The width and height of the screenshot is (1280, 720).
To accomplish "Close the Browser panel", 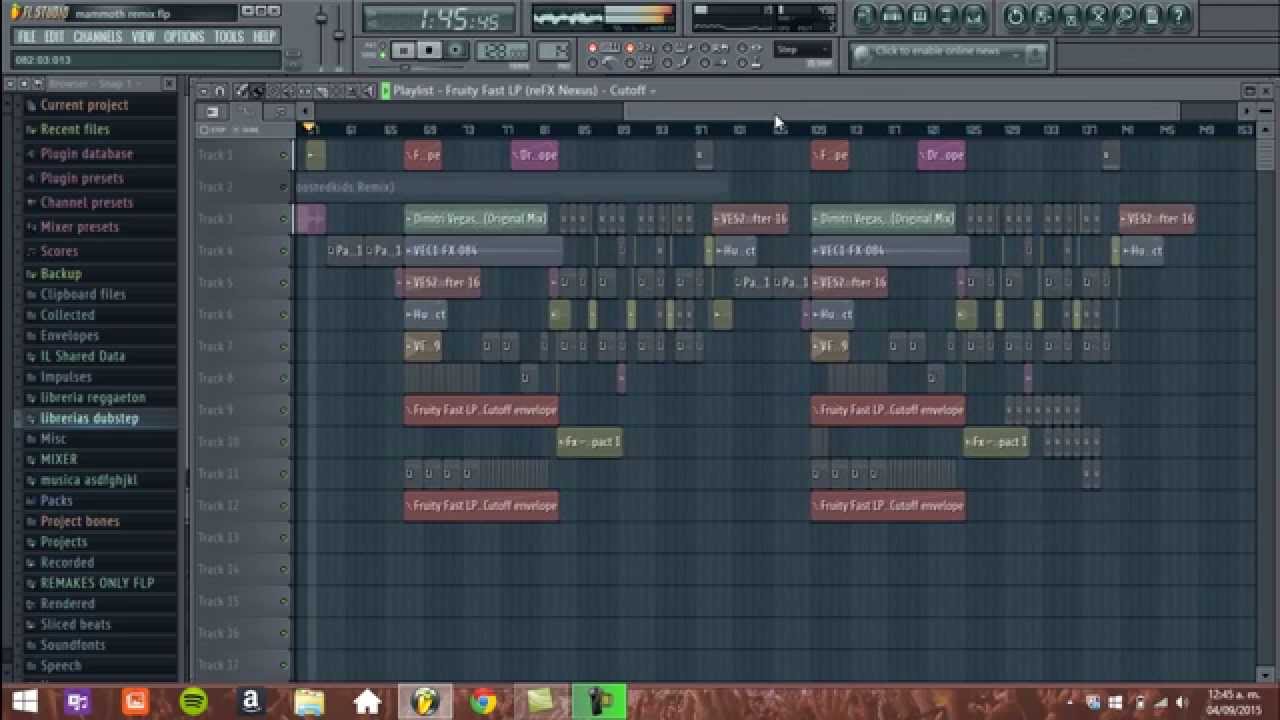I will (x=169, y=84).
